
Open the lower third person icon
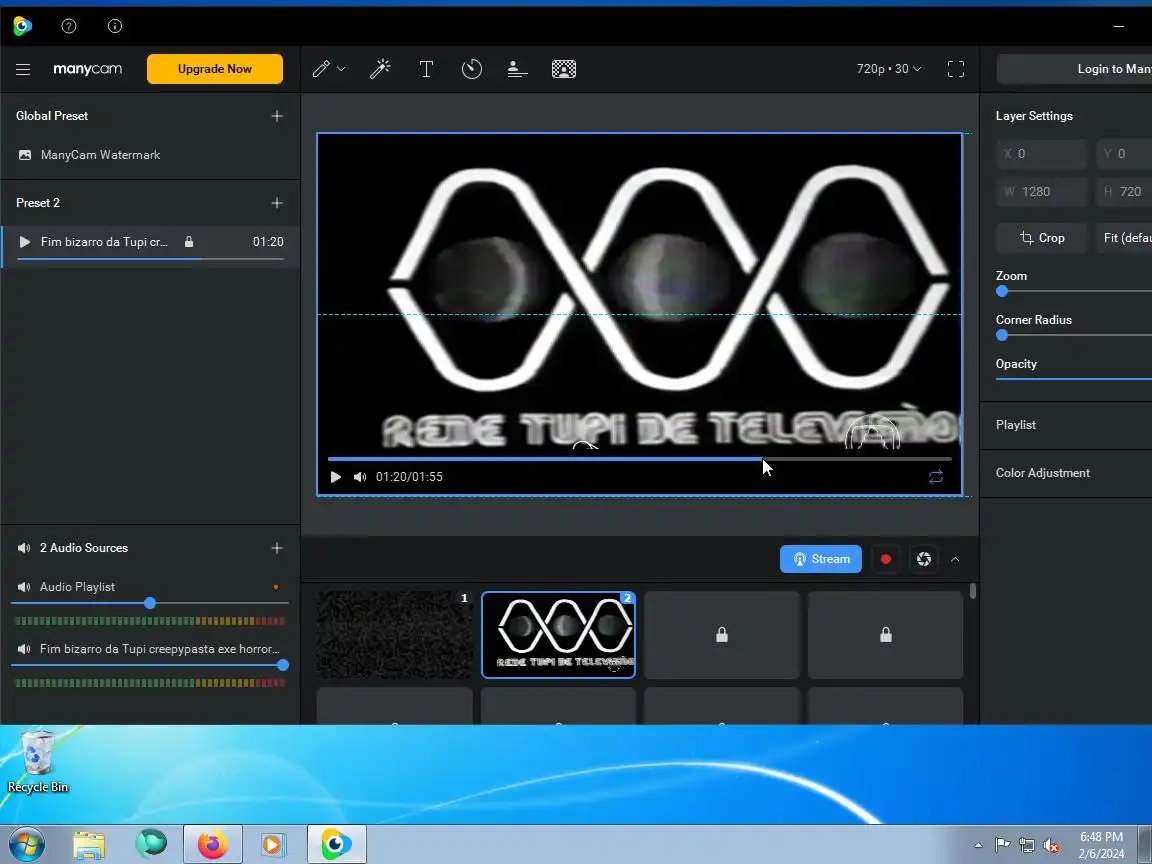point(517,69)
